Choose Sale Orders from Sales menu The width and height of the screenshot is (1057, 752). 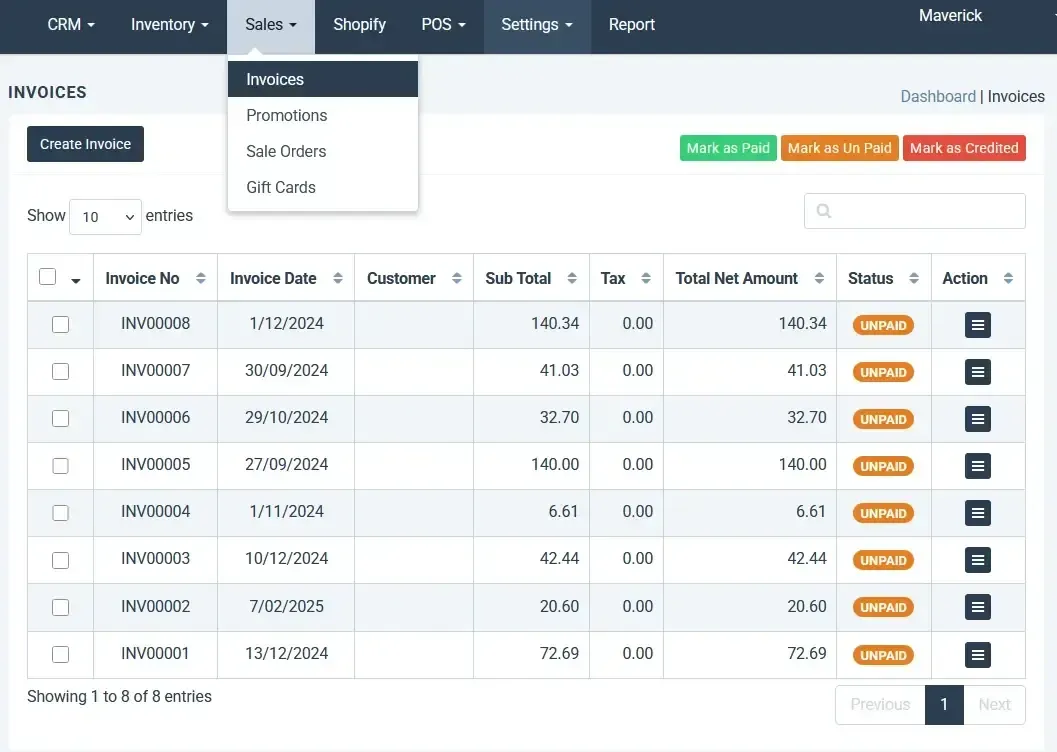point(323,152)
